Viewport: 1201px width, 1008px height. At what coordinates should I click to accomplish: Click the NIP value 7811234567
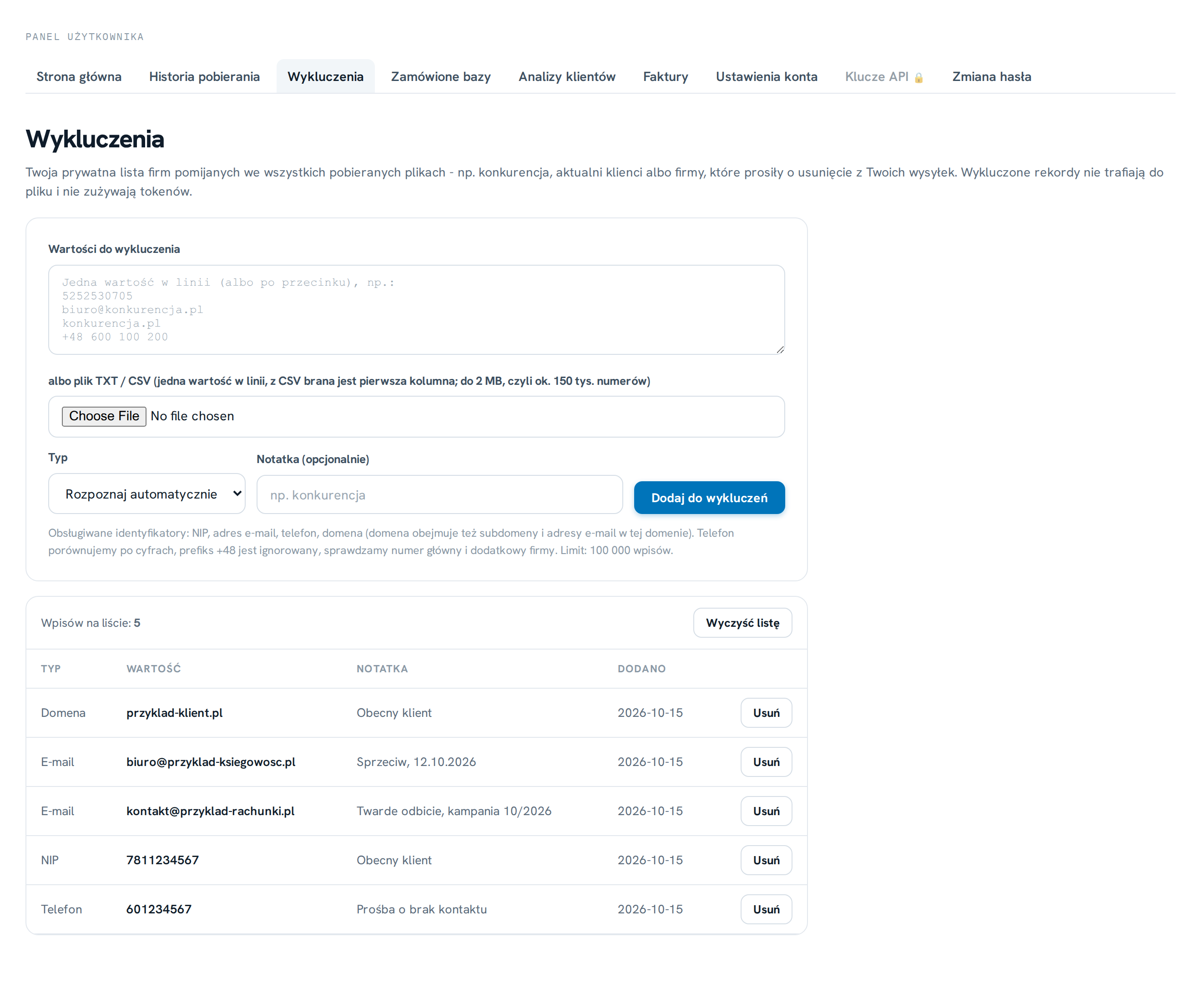[x=162, y=860]
